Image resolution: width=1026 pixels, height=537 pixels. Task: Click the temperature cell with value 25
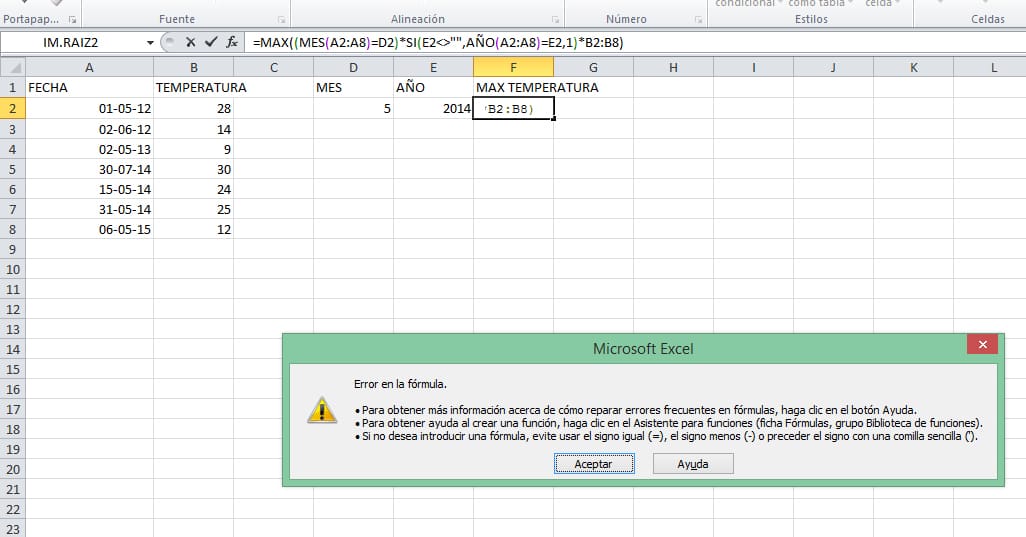[194, 209]
